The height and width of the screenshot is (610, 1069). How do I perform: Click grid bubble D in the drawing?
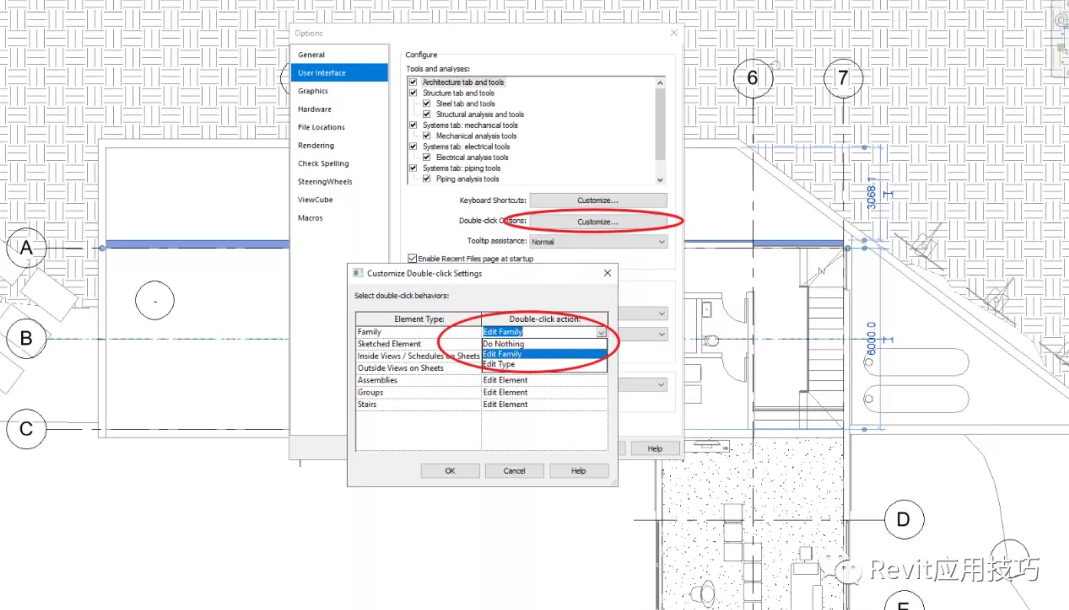click(x=903, y=519)
